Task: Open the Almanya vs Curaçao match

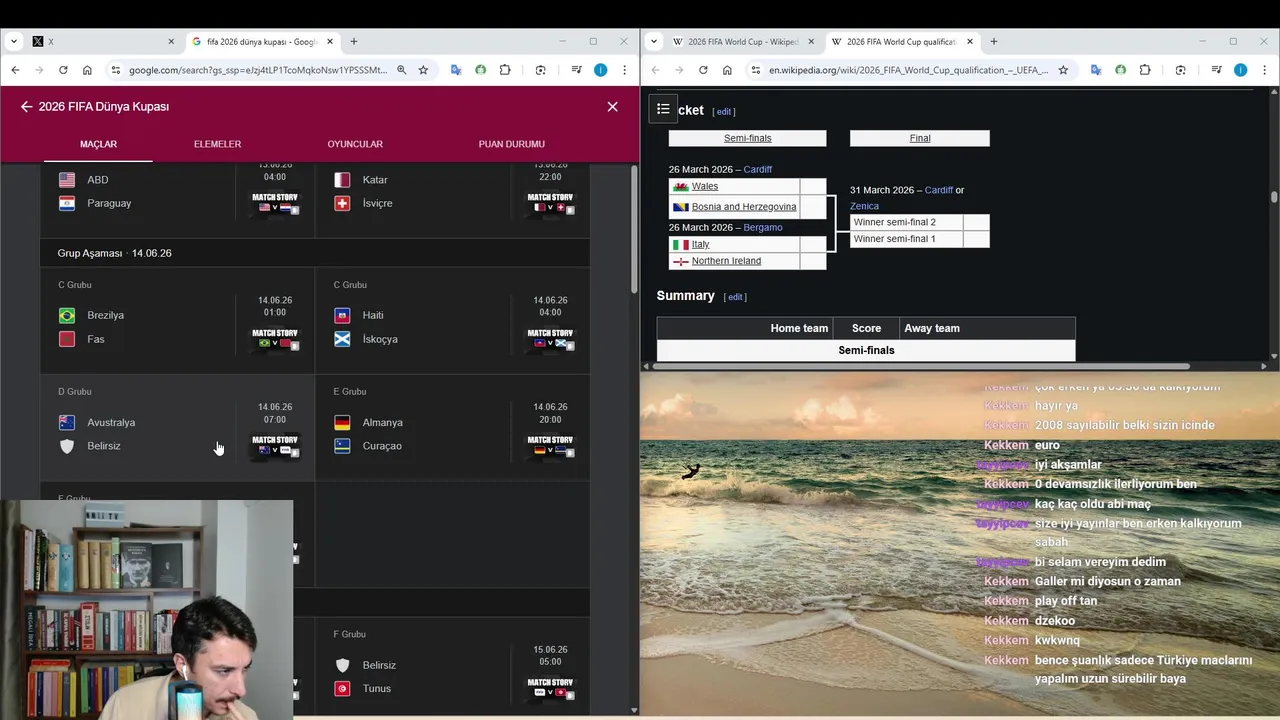Action: pyautogui.click(x=452, y=427)
